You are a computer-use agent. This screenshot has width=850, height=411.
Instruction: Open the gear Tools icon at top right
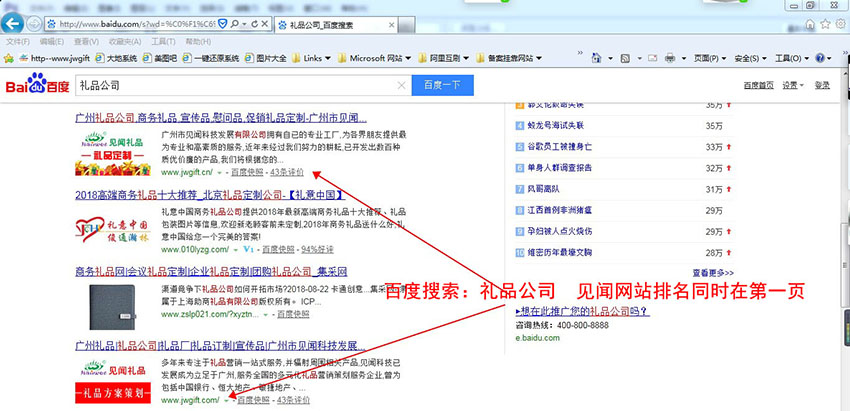tap(840, 24)
